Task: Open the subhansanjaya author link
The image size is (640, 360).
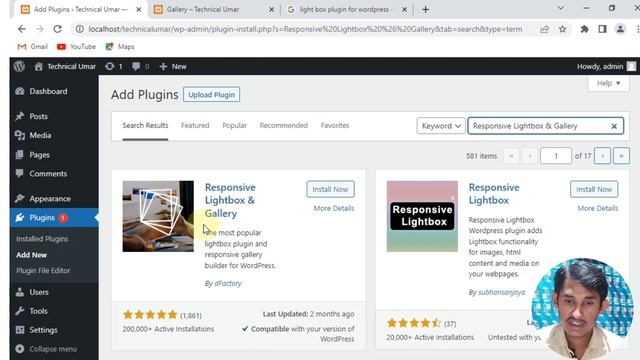Action: click(502, 292)
